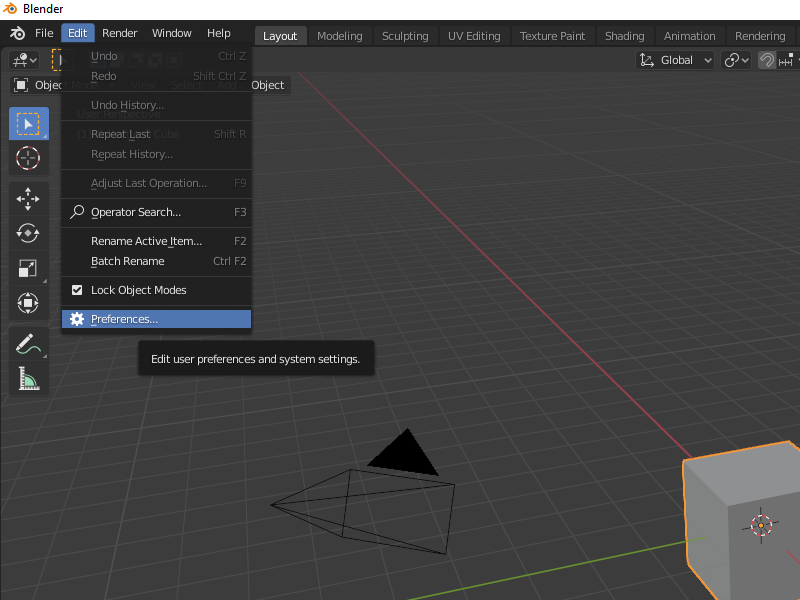Choose Rename Active Item entry
The height and width of the screenshot is (600, 800).
click(156, 241)
